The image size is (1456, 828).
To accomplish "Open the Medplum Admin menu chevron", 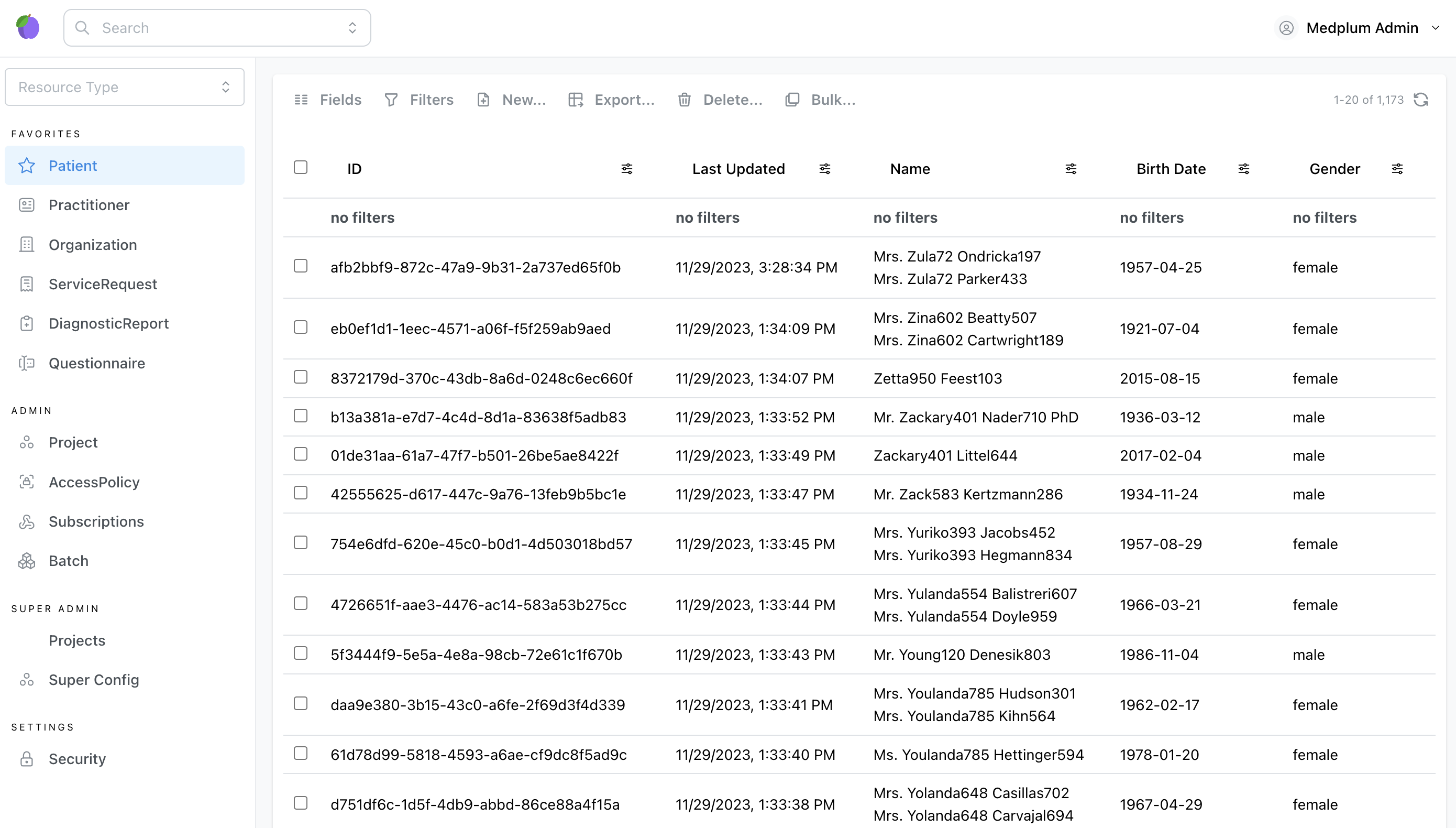I will [x=1435, y=28].
